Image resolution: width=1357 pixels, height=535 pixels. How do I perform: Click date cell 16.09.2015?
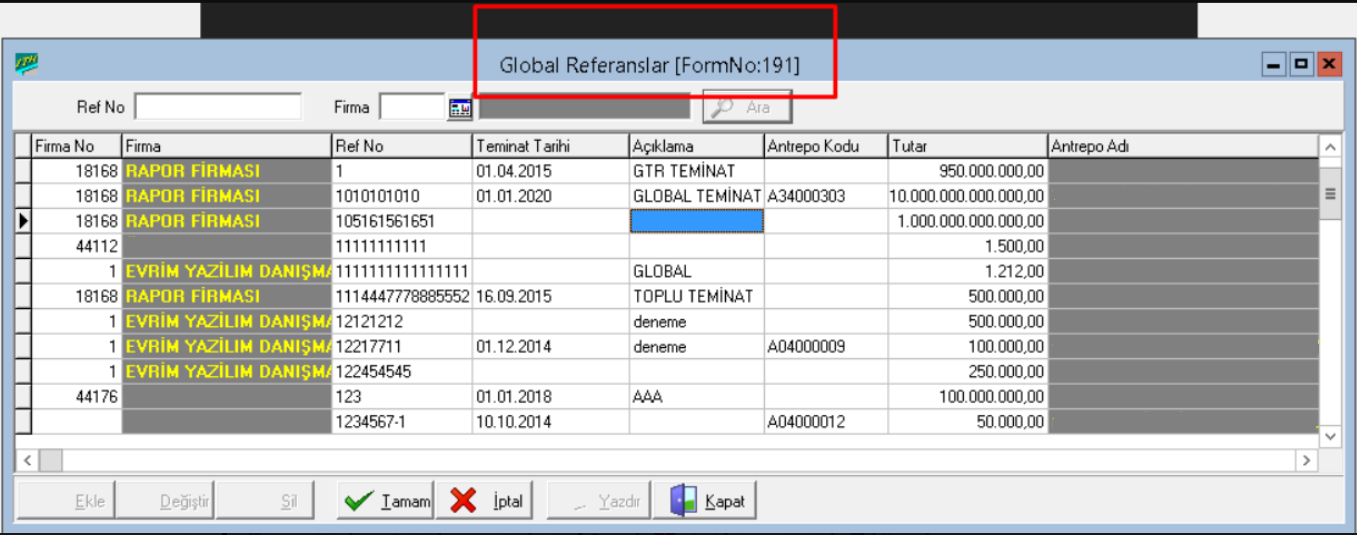tap(551, 296)
